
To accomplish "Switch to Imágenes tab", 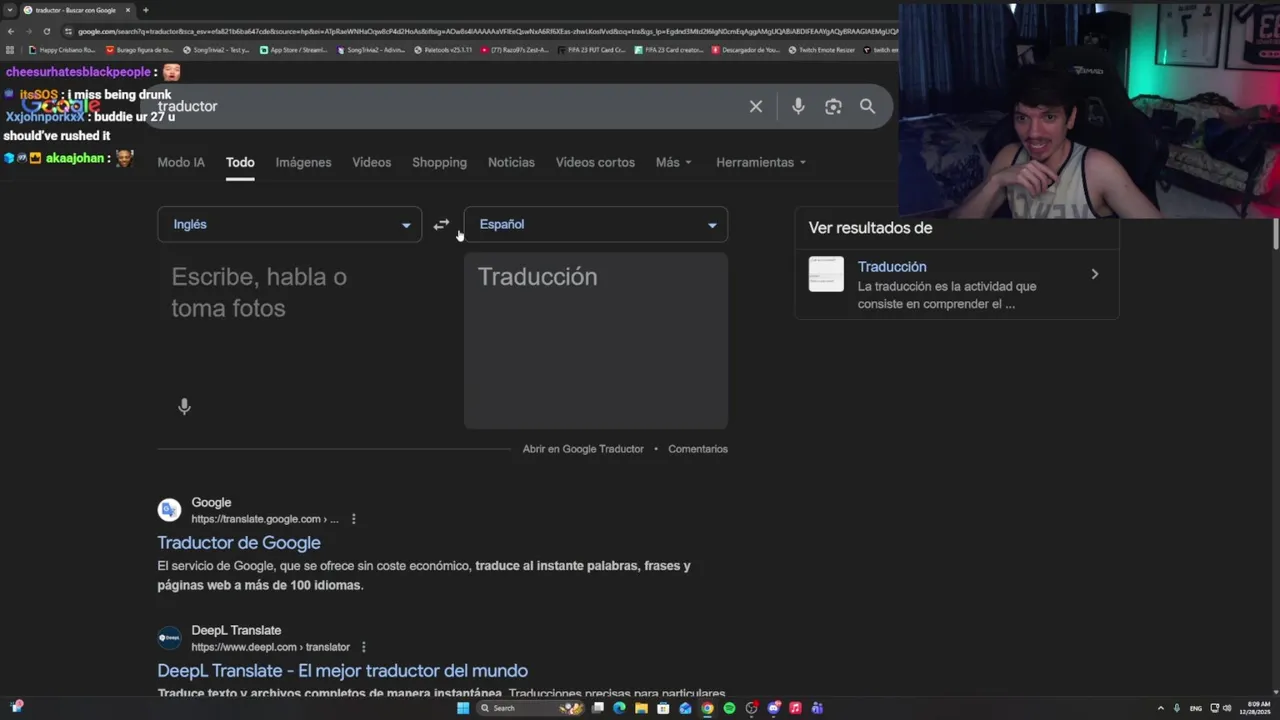I will (303, 162).
